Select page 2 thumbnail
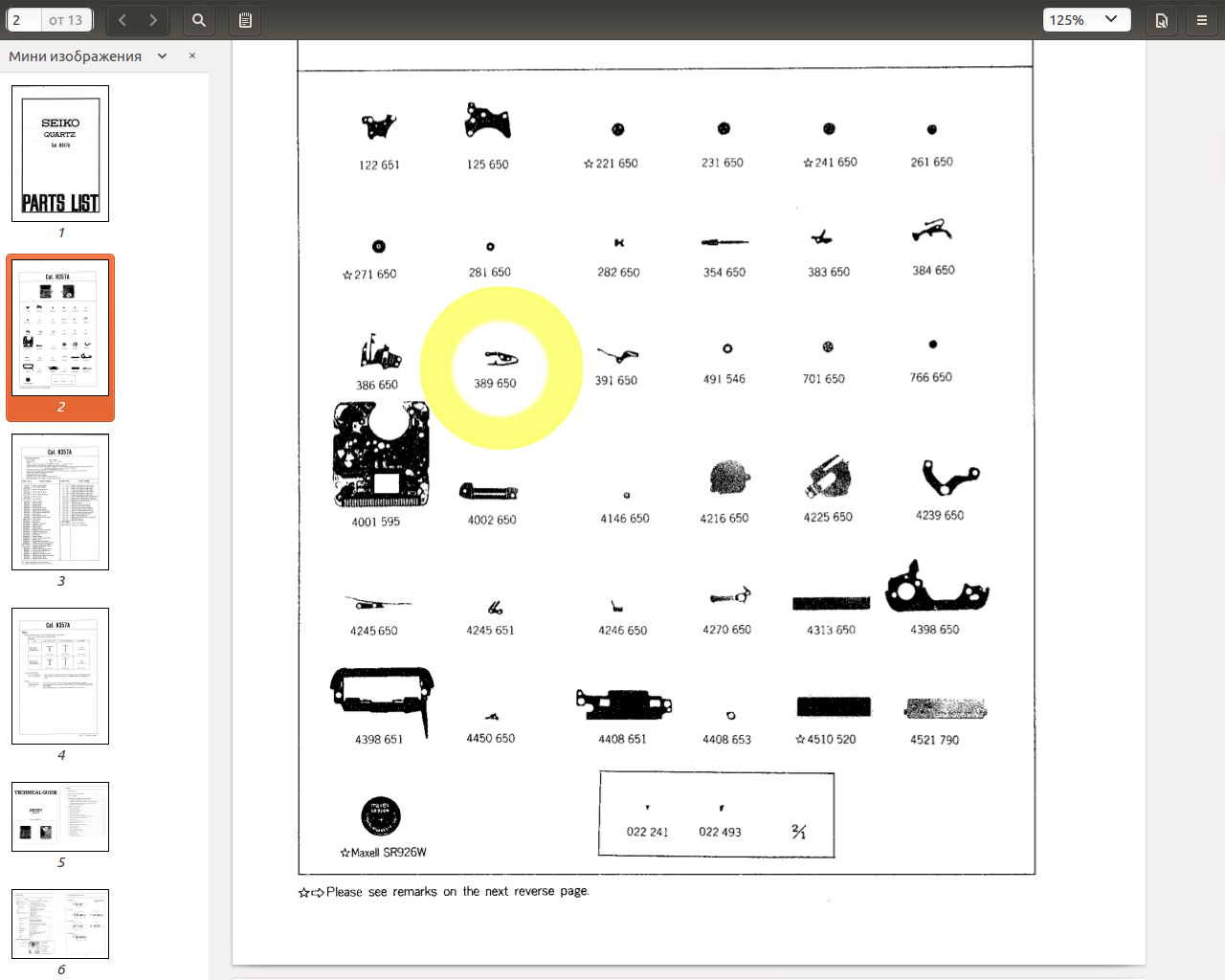This screenshot has height=980, width=1225. pyautogui.click(x=60, y=328)
